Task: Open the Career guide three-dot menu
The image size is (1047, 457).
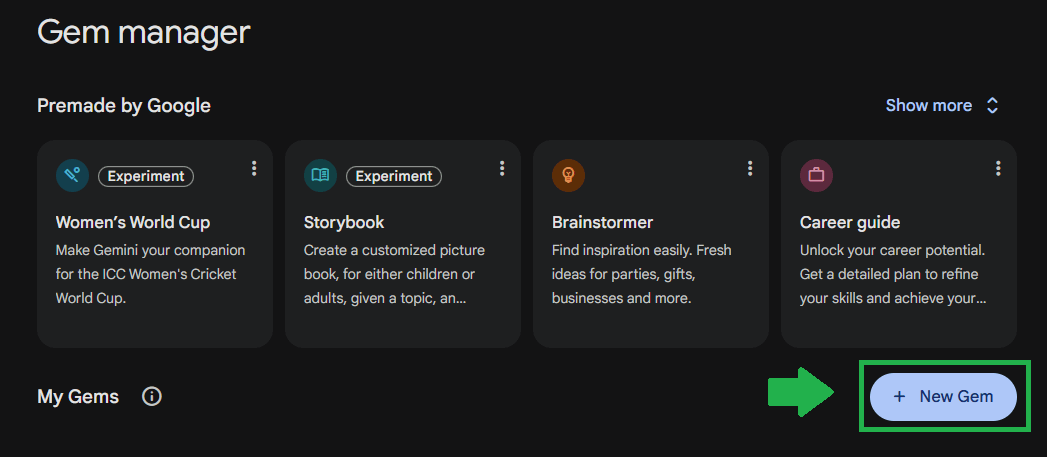Action: [998, 168]
